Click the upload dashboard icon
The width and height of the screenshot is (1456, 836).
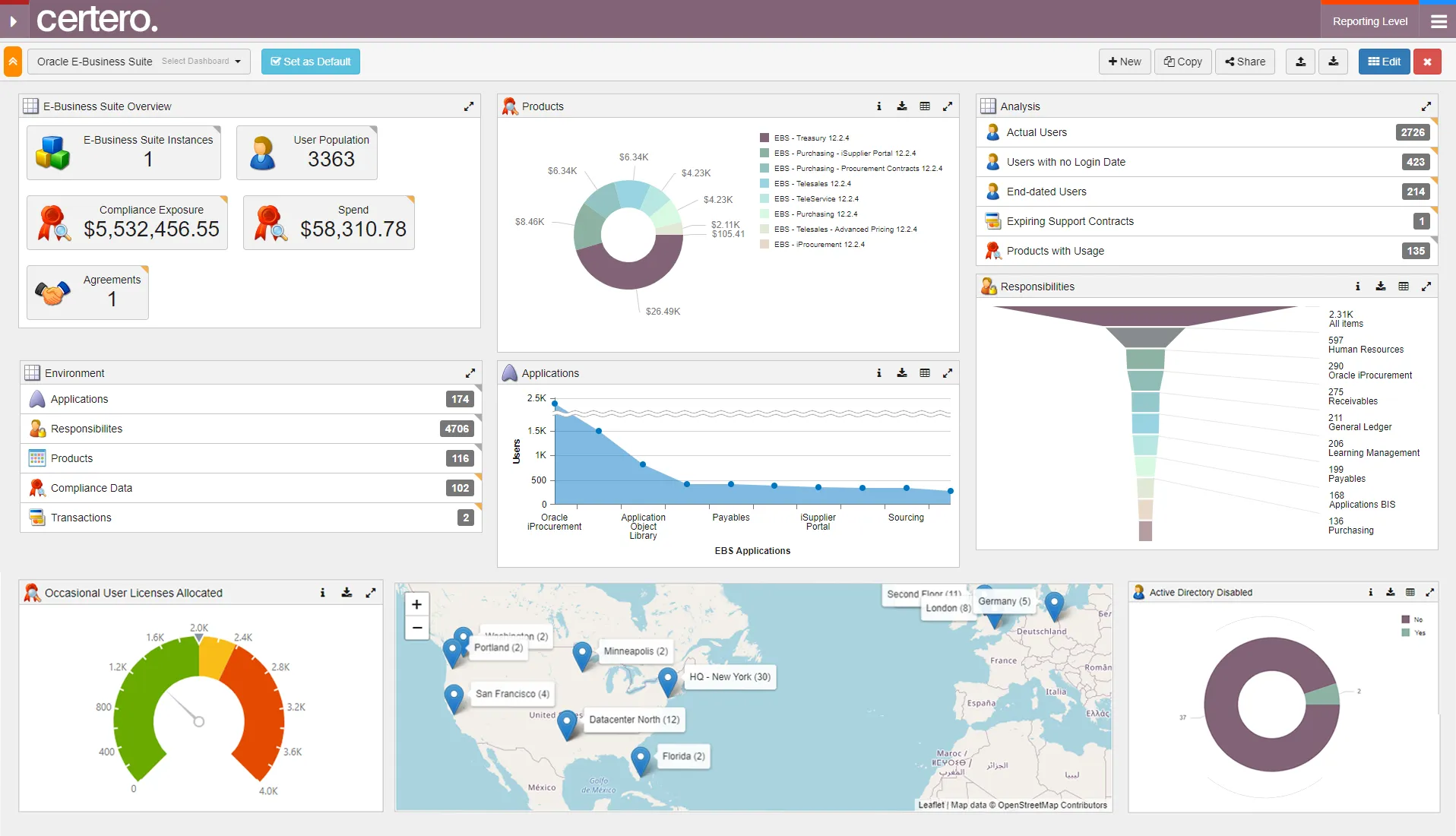[x=1301, y=62]
